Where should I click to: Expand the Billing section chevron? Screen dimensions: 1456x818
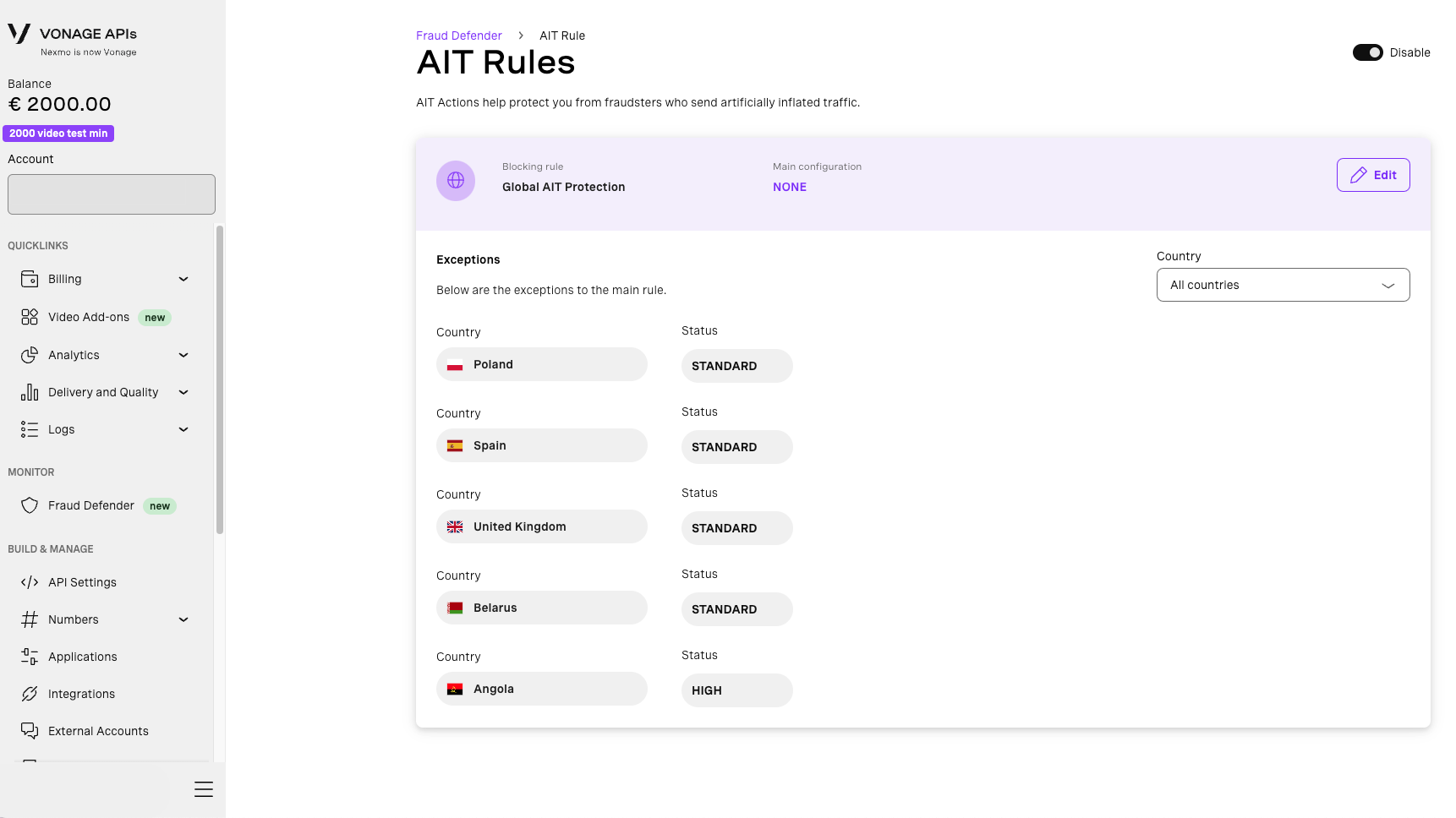click(183, 279)
